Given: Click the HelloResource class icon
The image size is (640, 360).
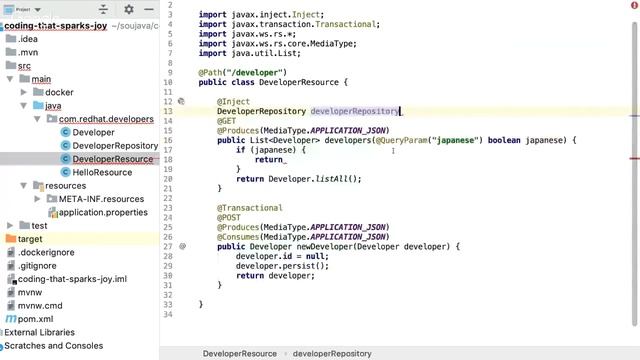Looking at the screenshot, I should click(x=65, y=172).
